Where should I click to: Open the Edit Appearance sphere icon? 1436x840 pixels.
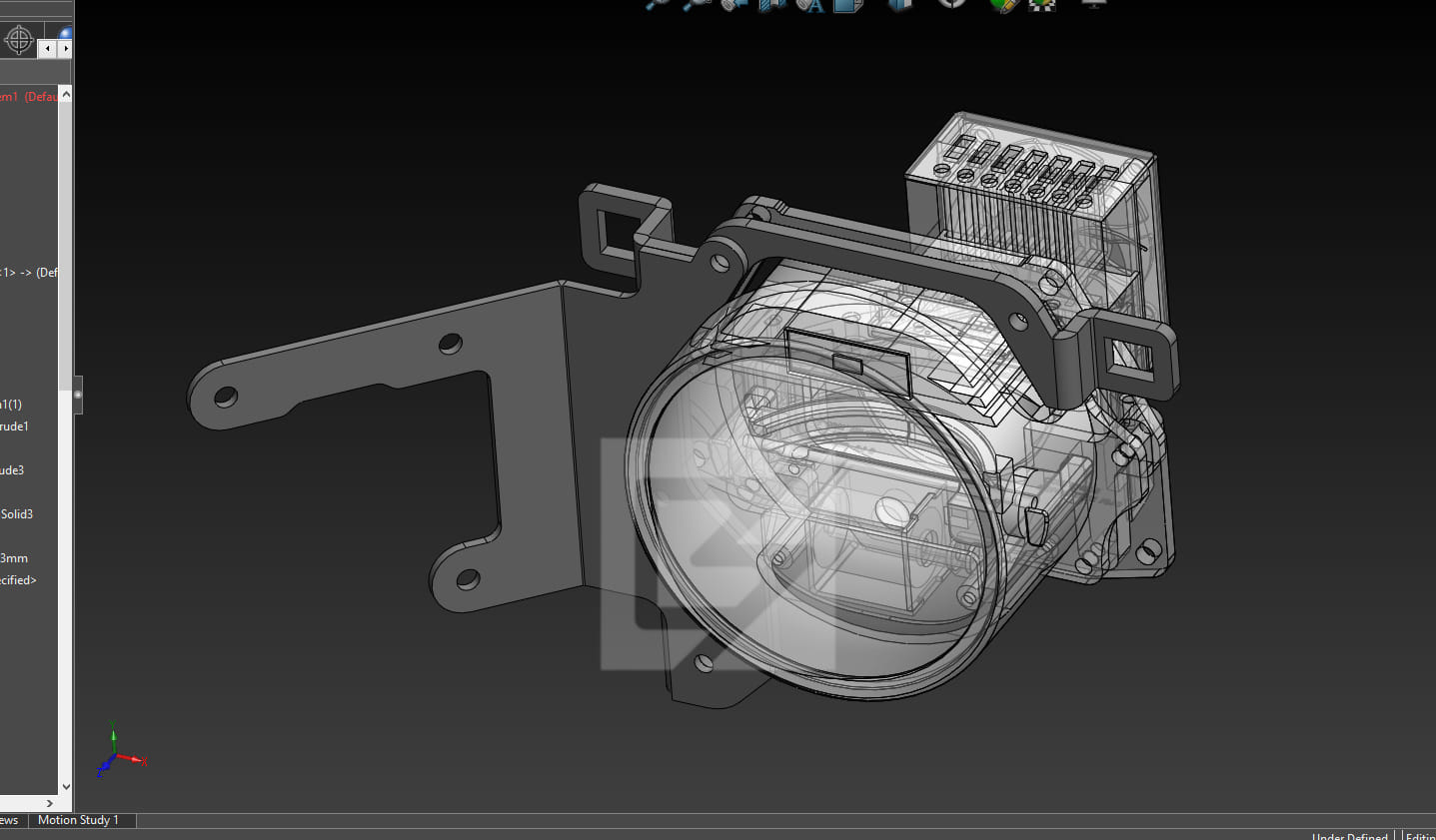click(x=1004, y=4)
